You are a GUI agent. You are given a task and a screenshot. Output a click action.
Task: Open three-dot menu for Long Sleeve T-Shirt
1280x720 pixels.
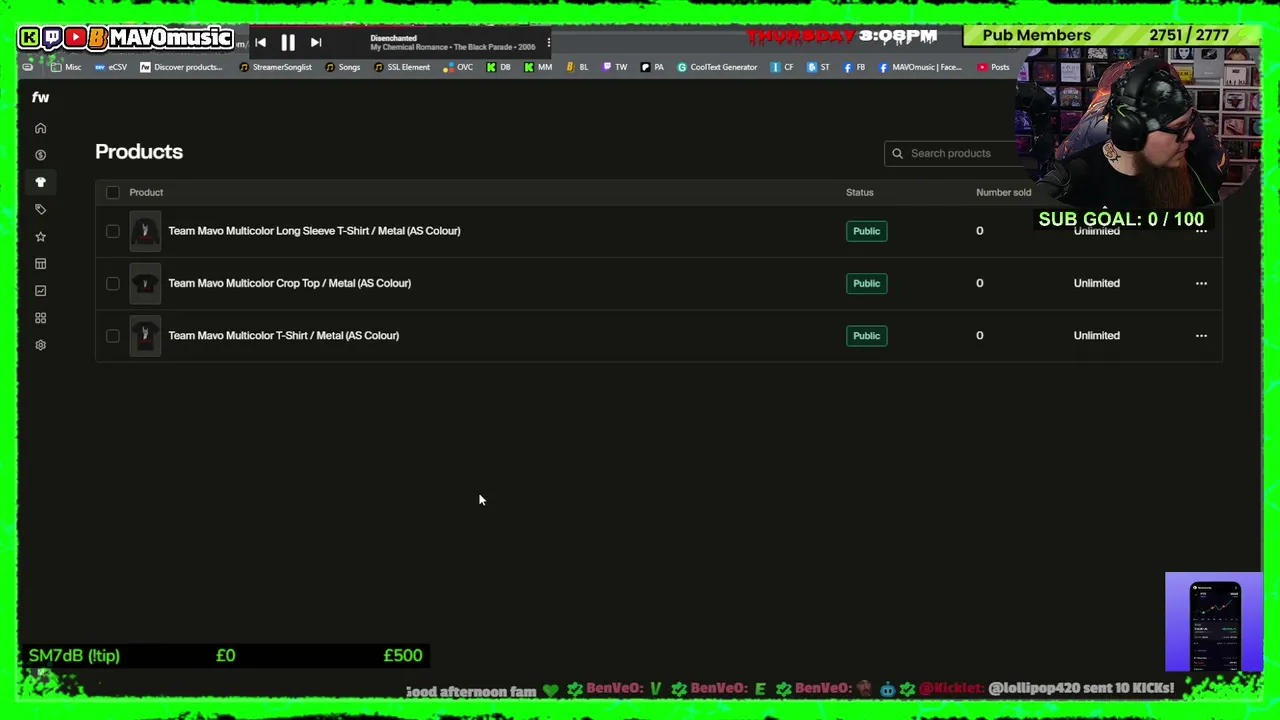[1201, 231]
